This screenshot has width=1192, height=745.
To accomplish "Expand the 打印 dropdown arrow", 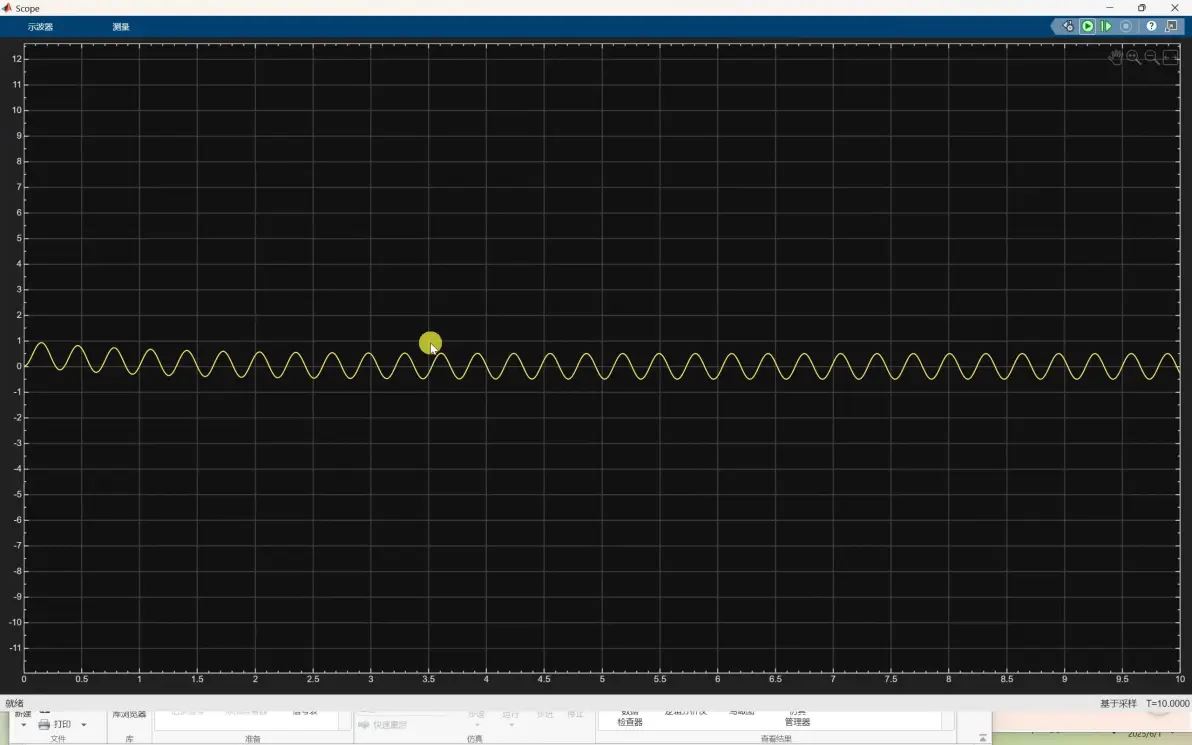I will [x=84, y=725].
